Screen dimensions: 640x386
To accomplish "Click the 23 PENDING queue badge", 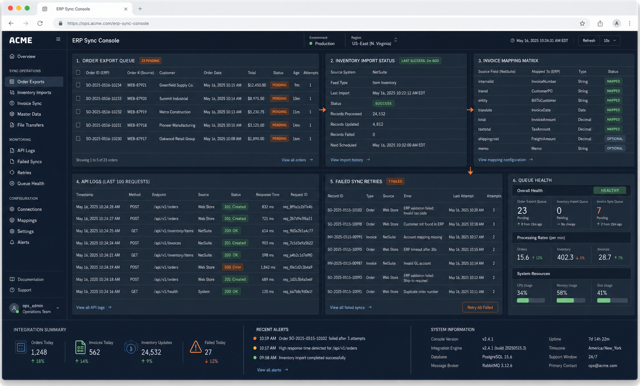I will (150, 61).
